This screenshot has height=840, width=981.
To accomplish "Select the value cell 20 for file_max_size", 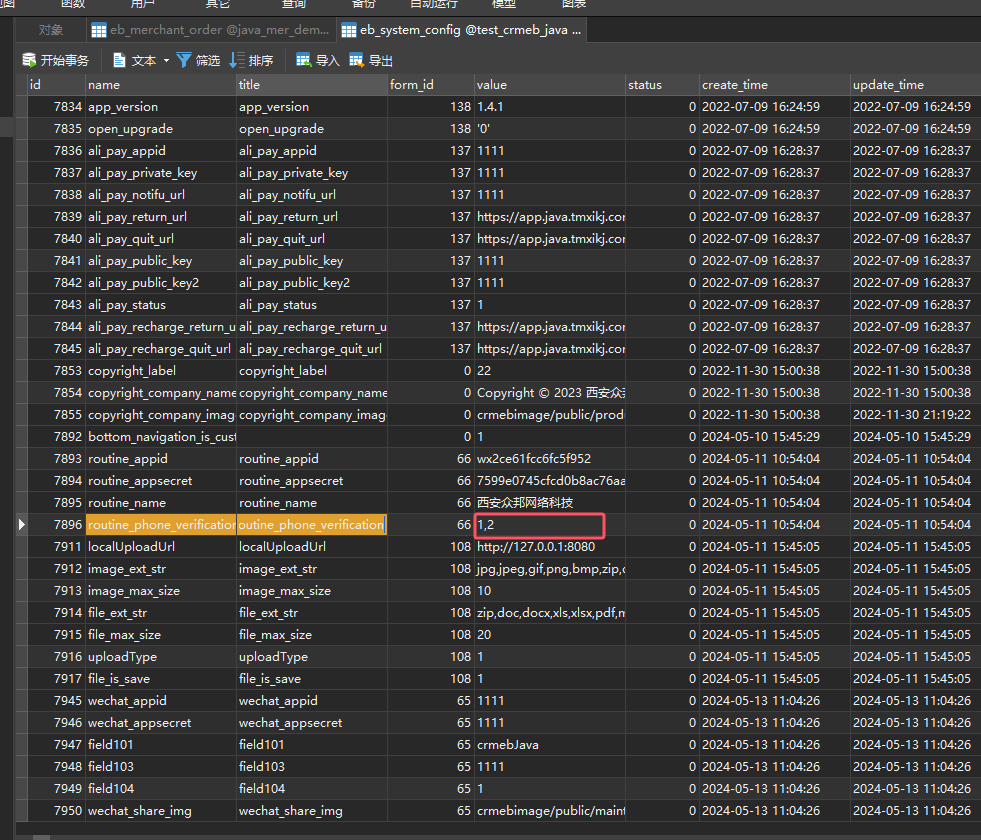I will 549,635.
